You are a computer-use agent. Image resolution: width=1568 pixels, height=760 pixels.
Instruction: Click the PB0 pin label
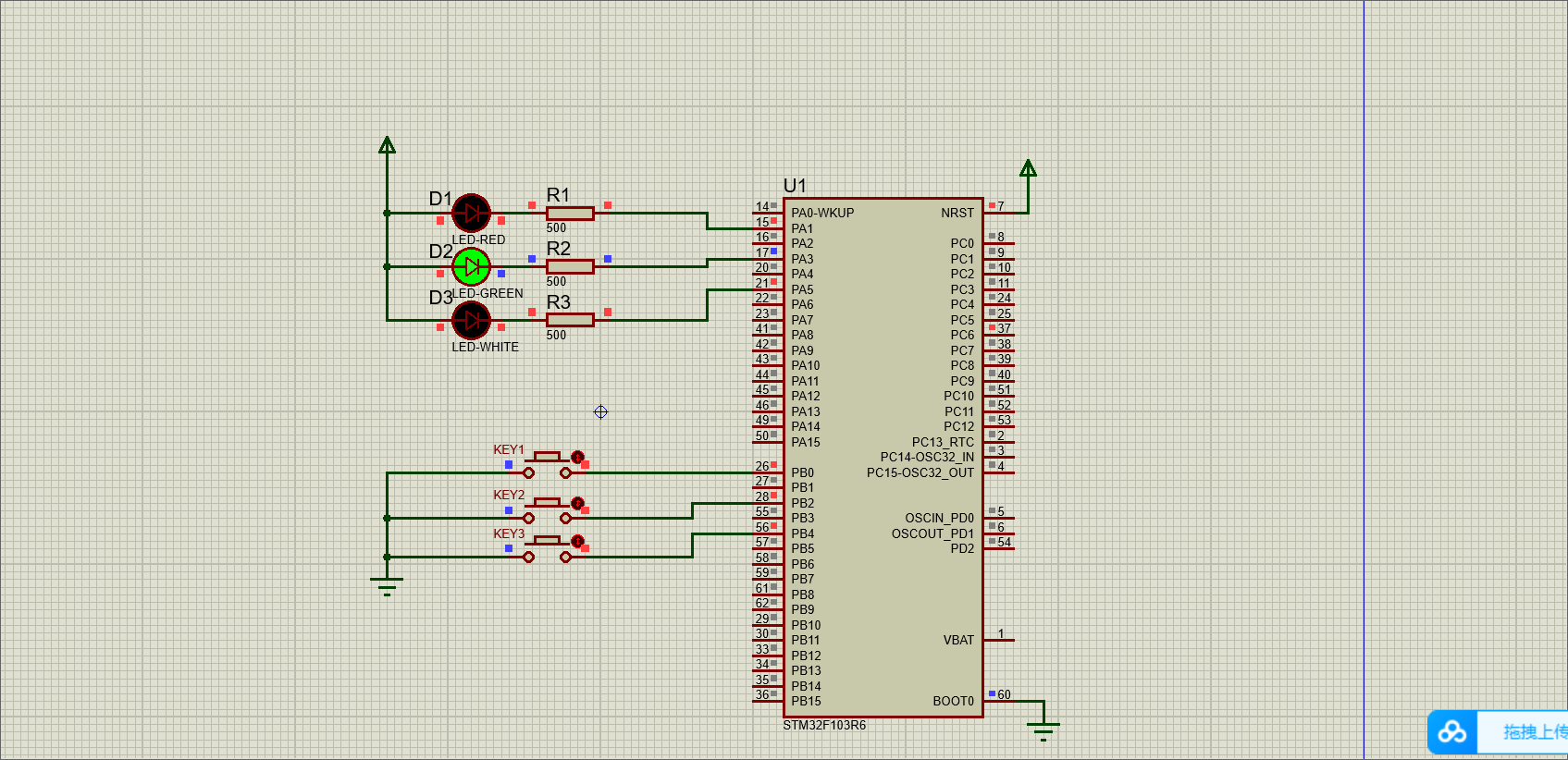tap(802, 472)
